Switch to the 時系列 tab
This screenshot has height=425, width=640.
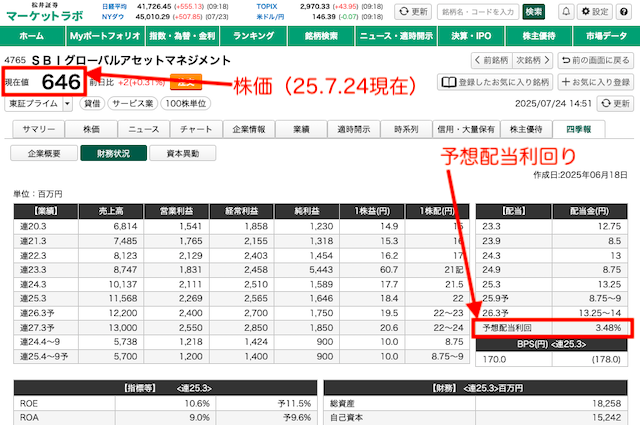[406, 129]
